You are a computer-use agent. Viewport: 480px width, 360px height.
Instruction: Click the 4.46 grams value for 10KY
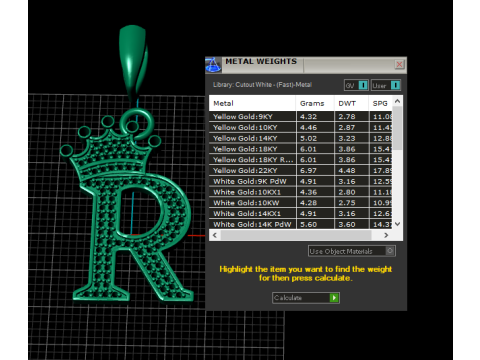click(308, 127)
